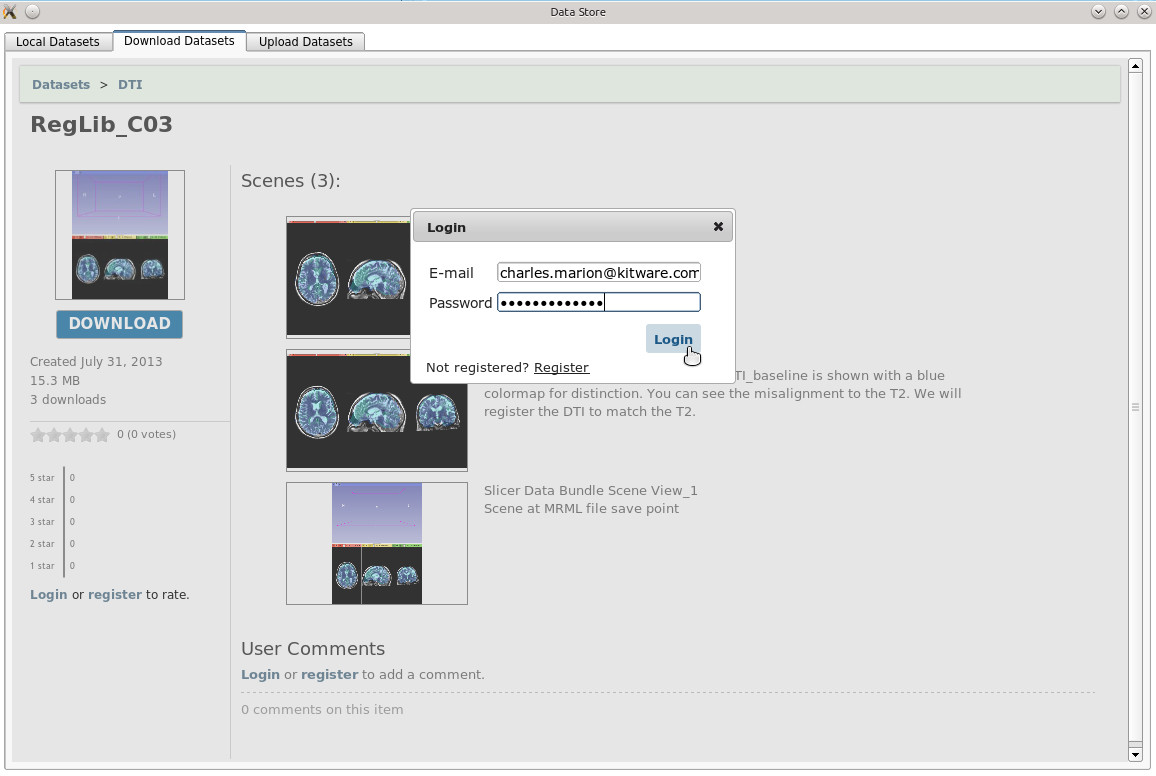Image resolution: width=1156 pixels, height=776 pixels.
Task: Click the scroll up arrow
Action: 1135,66
